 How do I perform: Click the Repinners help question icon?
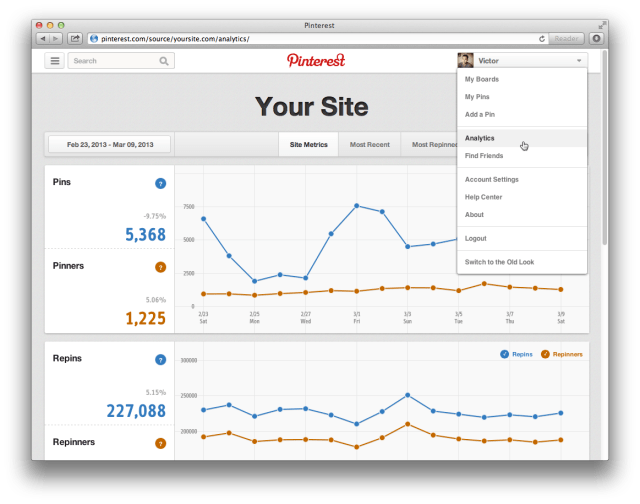[x=160, y=443]
